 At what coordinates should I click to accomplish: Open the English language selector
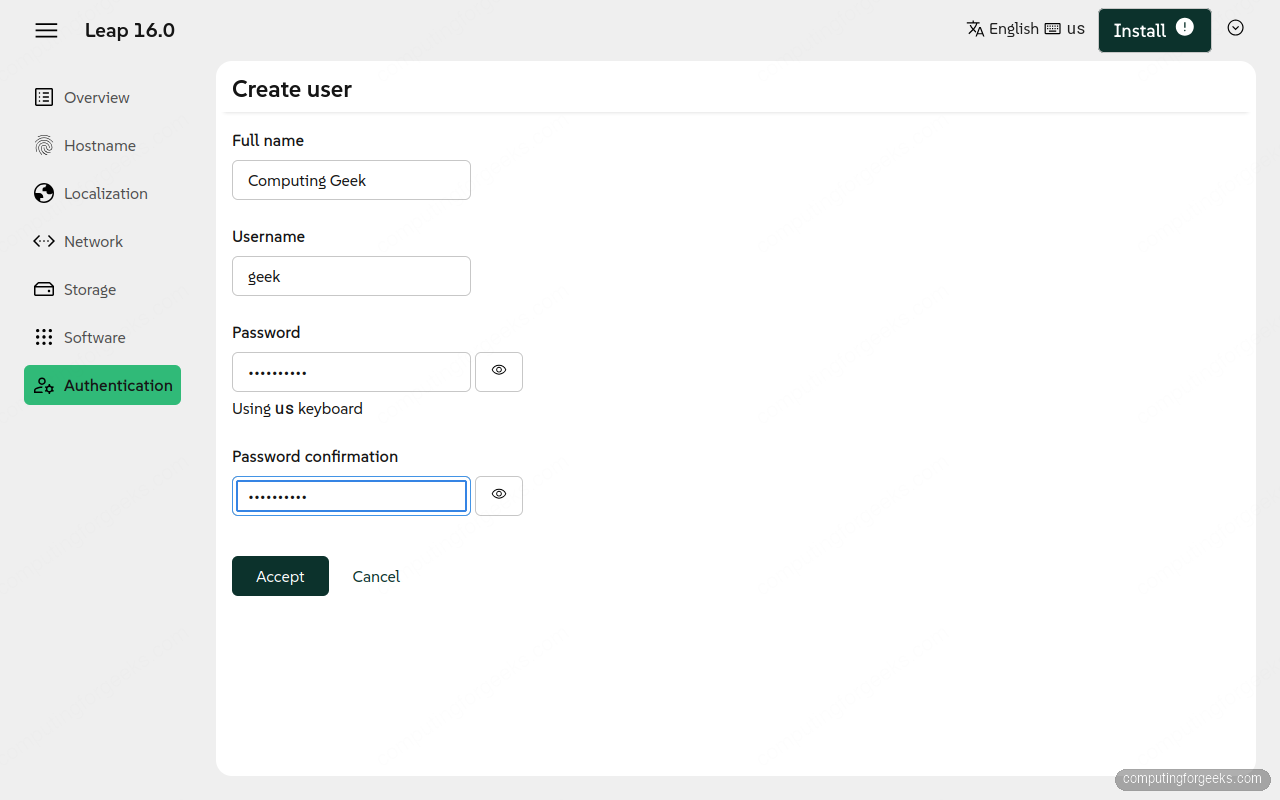[1003, 29]
